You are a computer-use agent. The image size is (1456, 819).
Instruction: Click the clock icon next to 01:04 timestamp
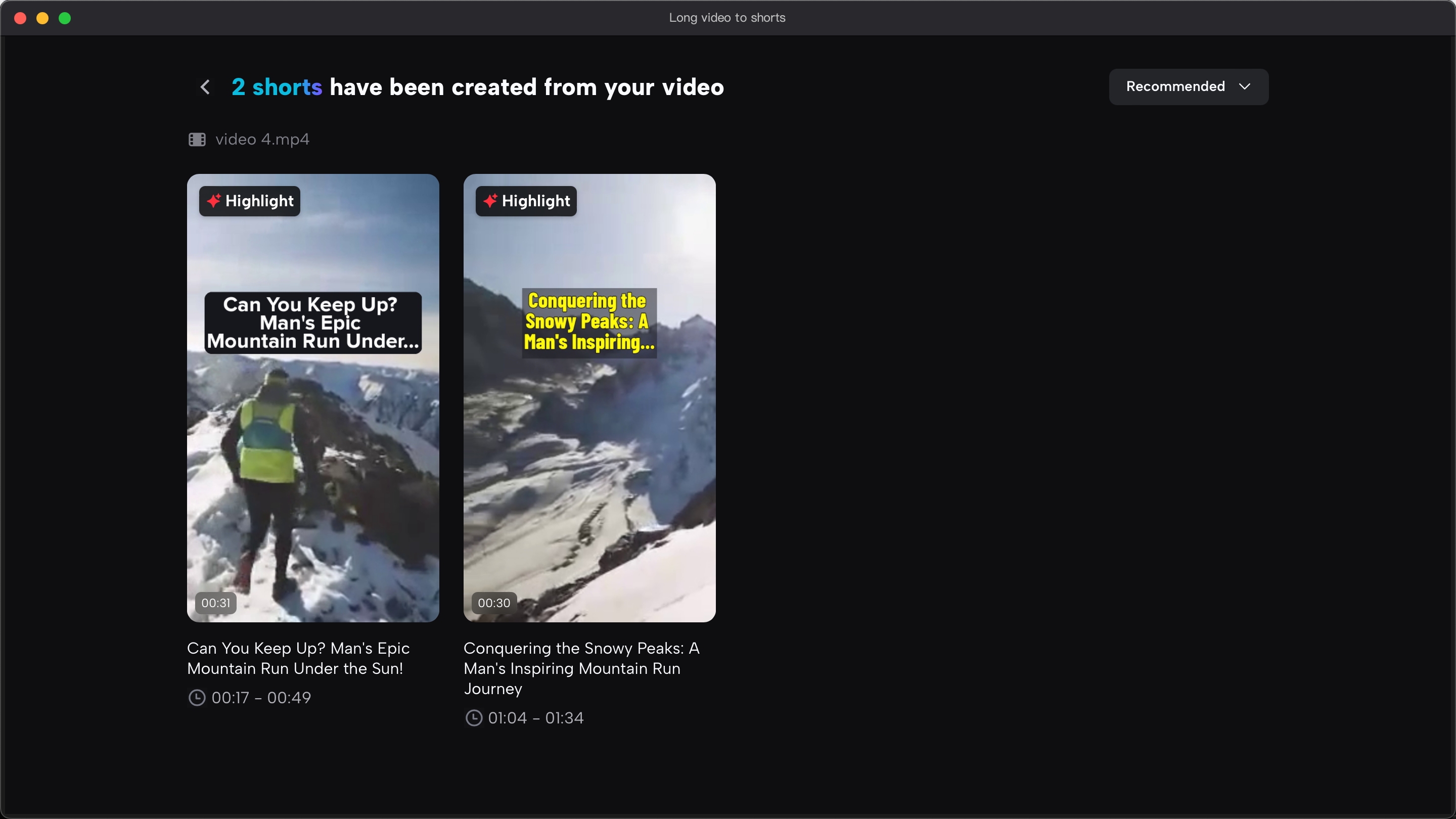point(473,718)
